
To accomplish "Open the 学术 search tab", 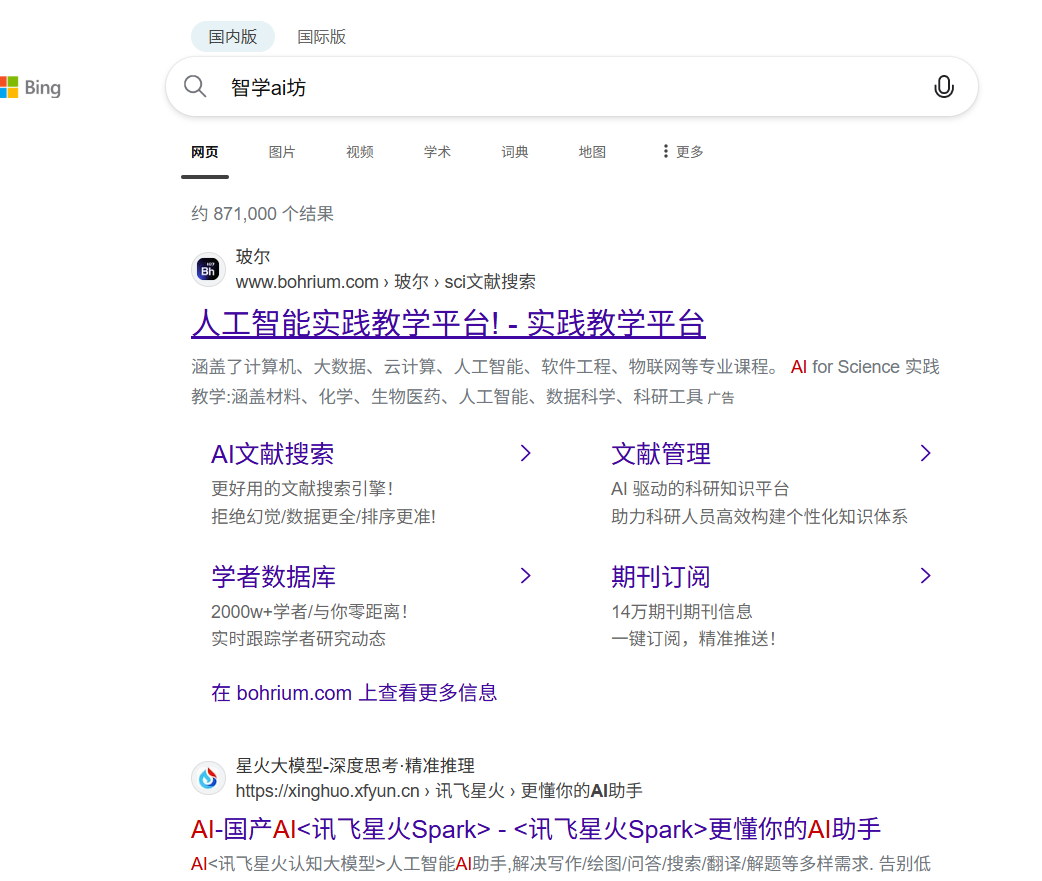I will [437, 152].
